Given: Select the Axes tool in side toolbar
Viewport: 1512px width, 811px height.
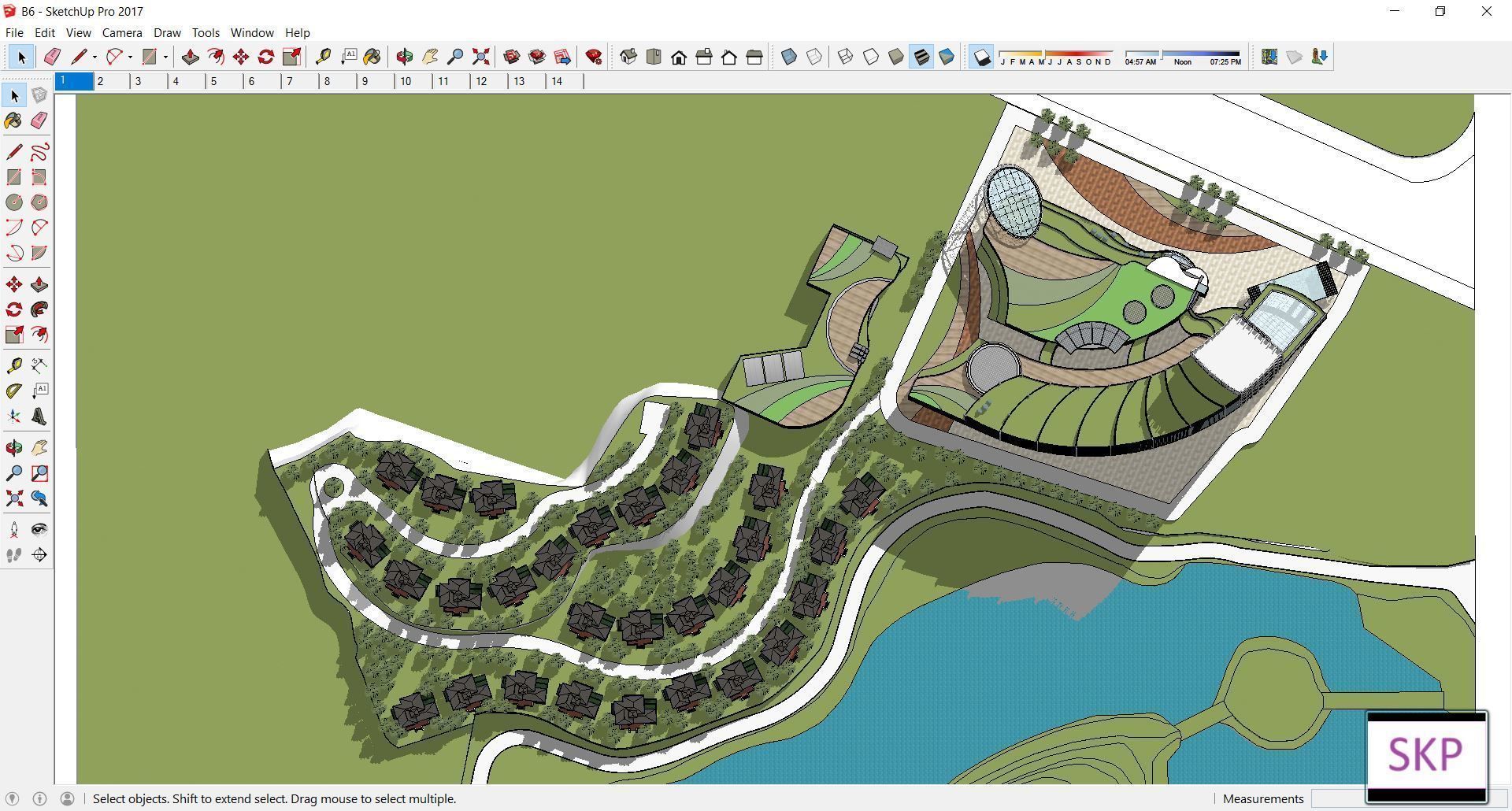Looking at the screenshot, I should tap(14, 417).
